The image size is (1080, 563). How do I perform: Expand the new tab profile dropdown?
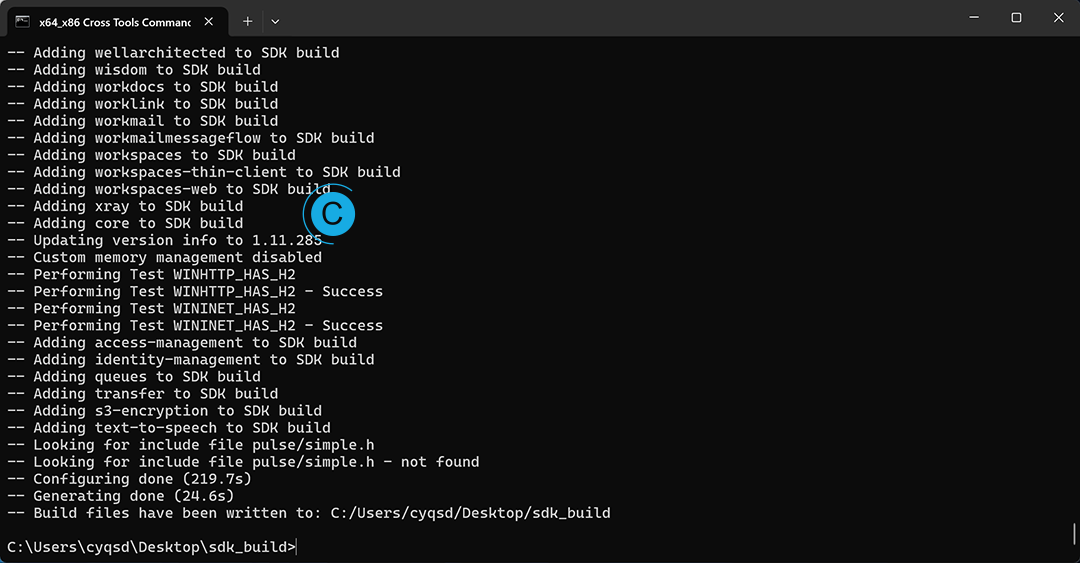click(x=275, y=20)
